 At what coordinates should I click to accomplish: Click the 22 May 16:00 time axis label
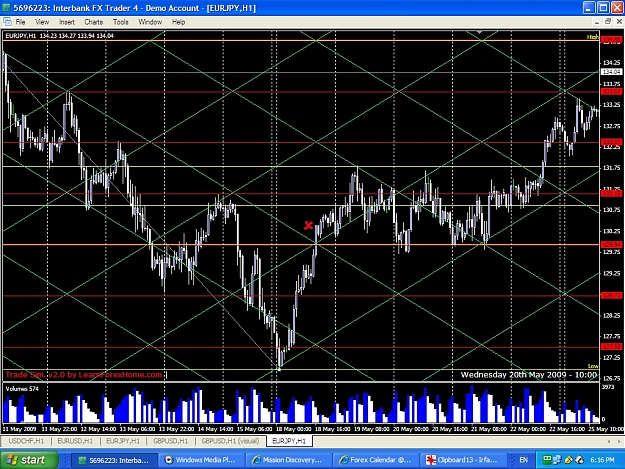click(x=567, y=429)
